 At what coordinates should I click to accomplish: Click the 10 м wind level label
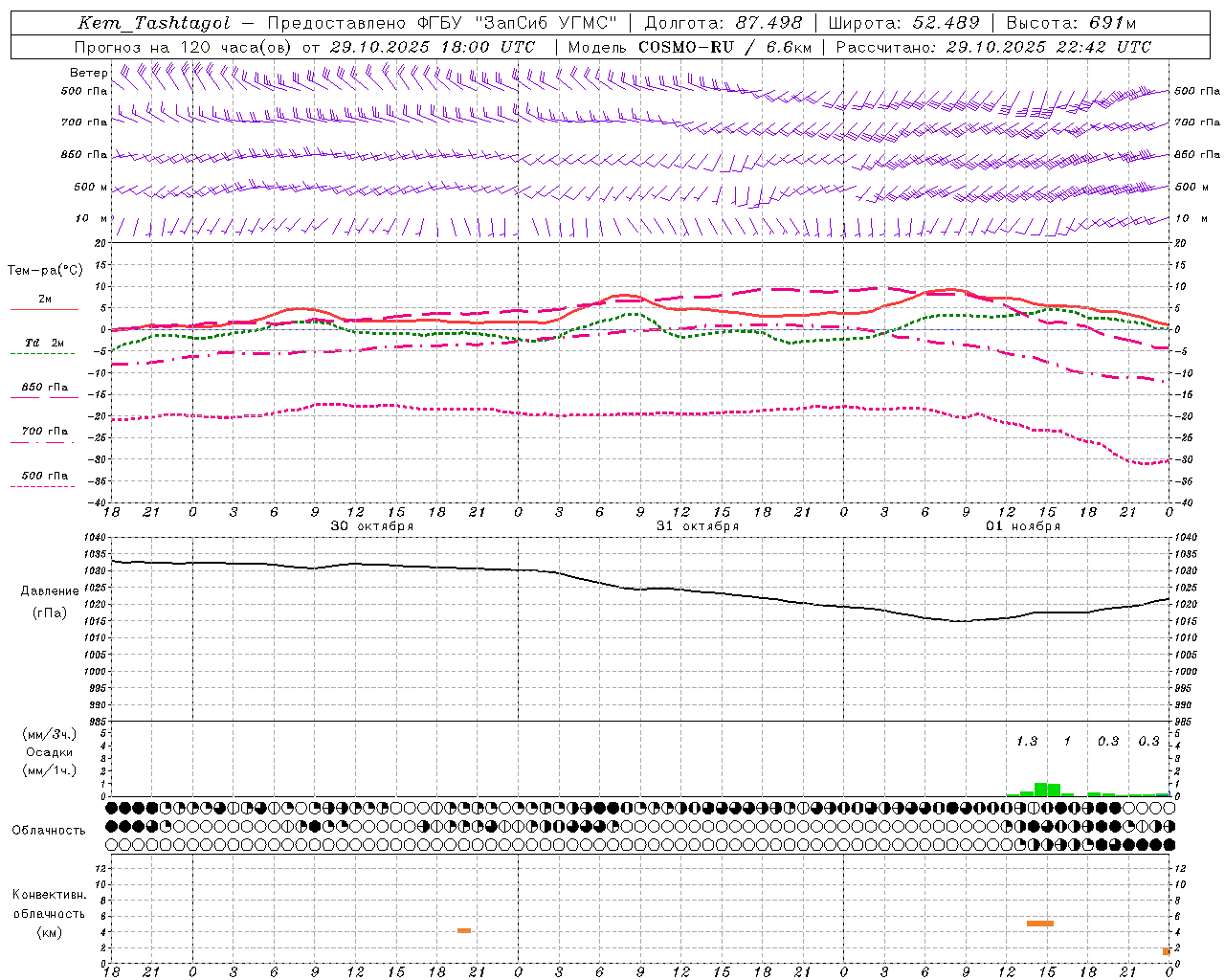pyautogui.click(x=92, y=218)
